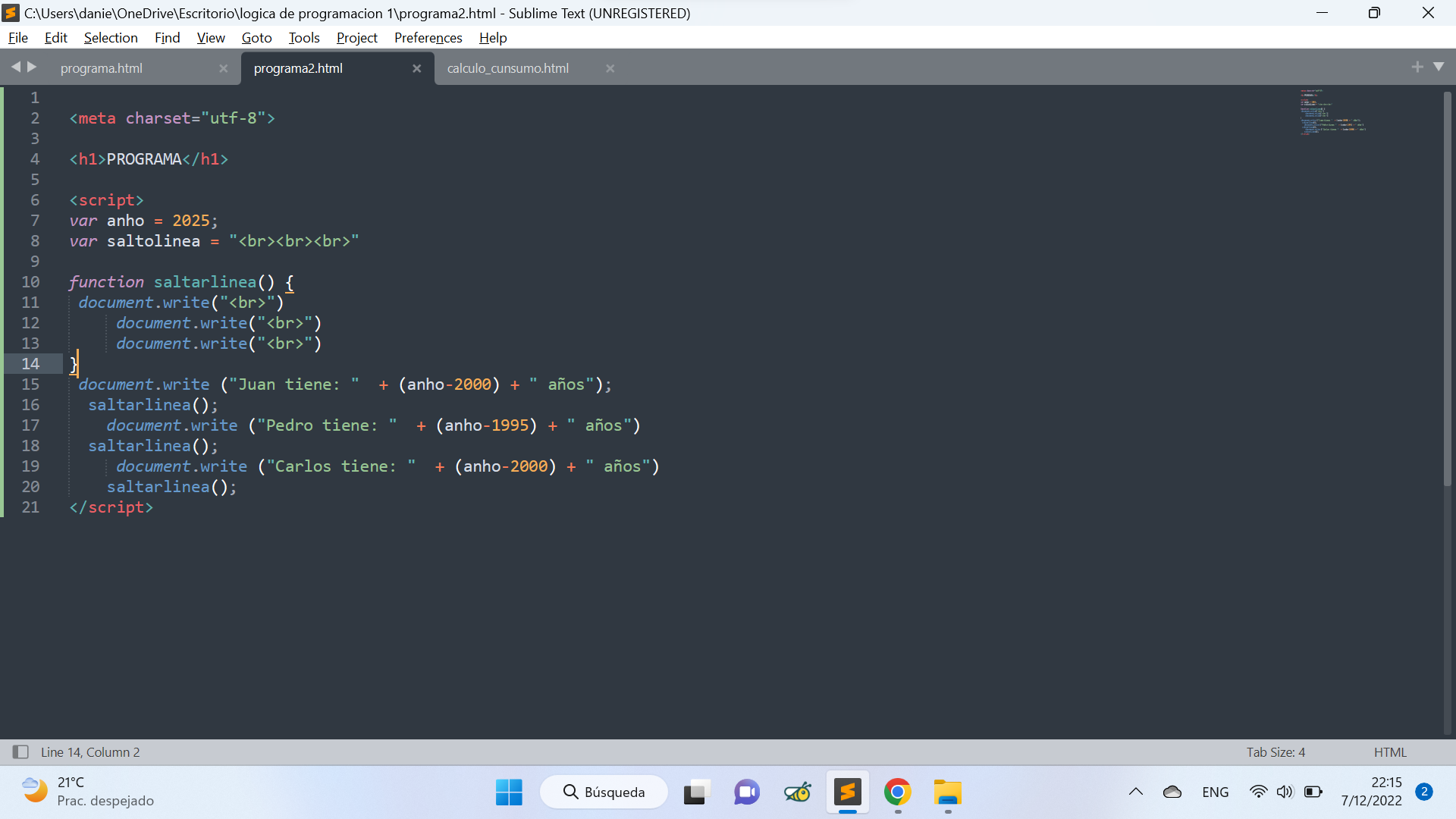Viewport: 1456px width, 819px height.
Task: Close the calculo_cunsumo.html tab
Action: coord(610,68)
